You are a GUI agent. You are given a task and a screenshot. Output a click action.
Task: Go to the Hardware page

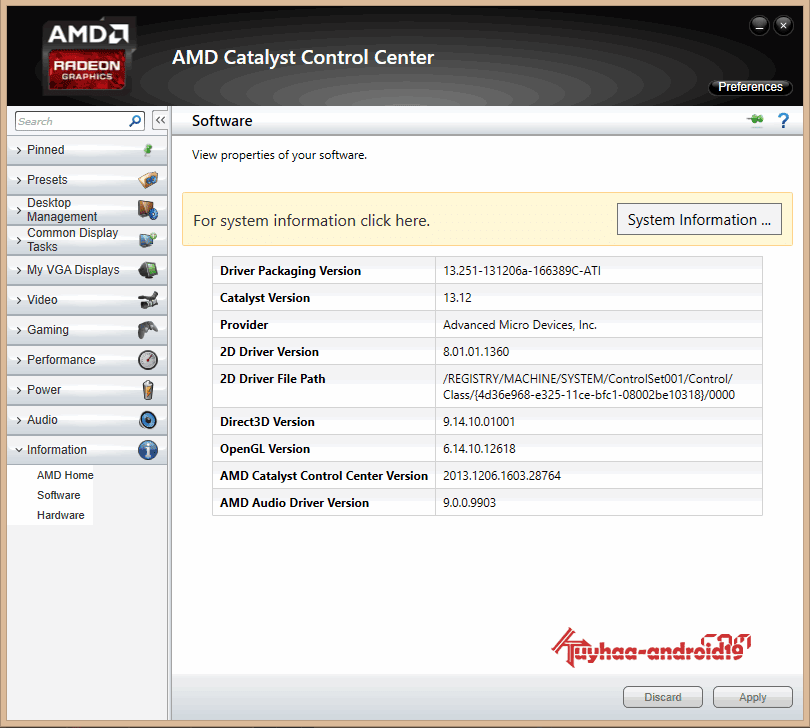[x=61, y=514]
